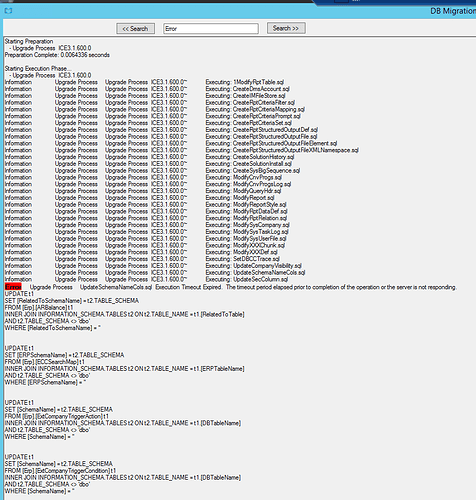476x500 pixels.
Task: Click the 'Starting Preparation' line
Action: click(29, 41)
